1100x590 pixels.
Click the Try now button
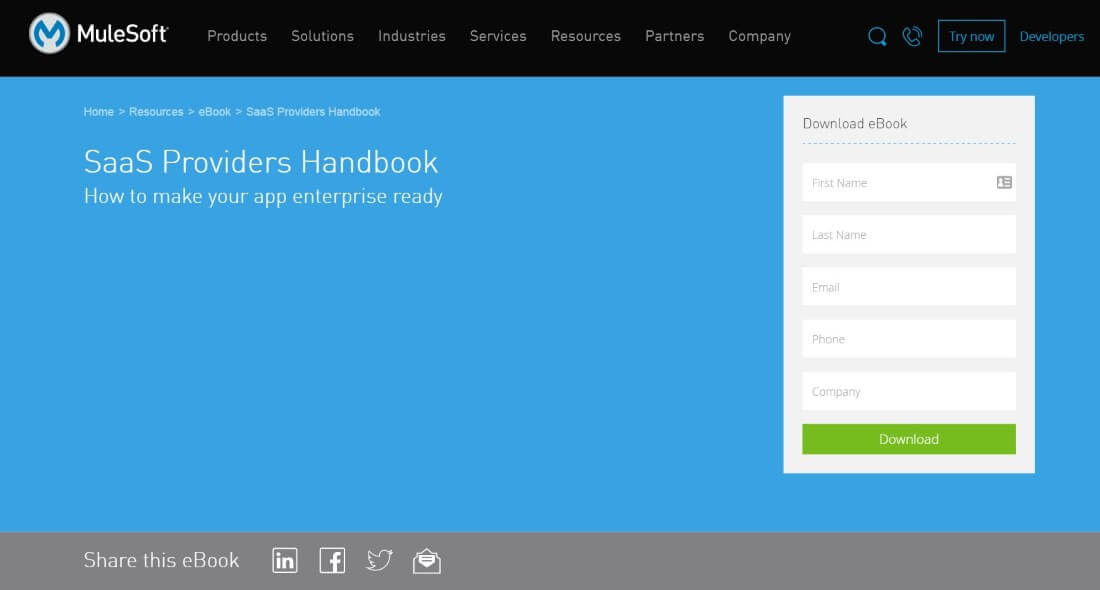coord(971,36)
